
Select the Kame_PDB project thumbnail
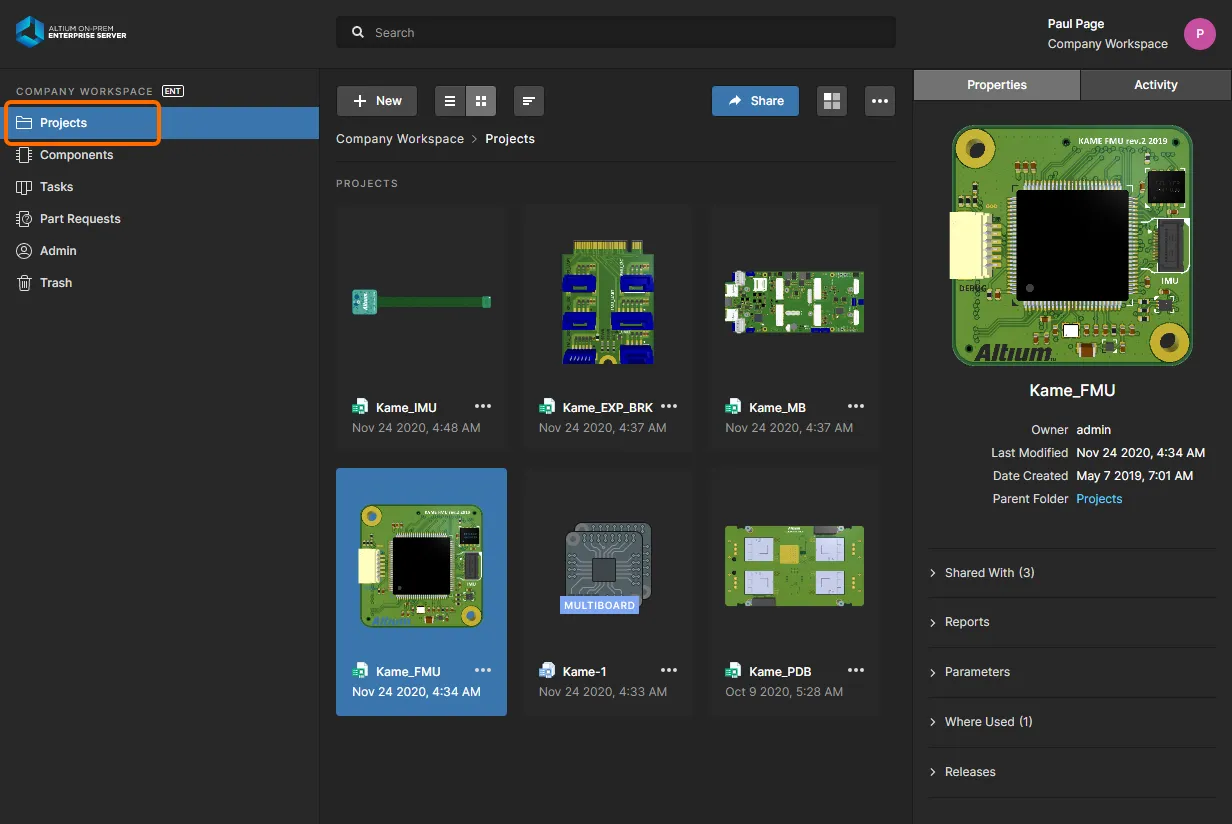click(x=794, y=566)
